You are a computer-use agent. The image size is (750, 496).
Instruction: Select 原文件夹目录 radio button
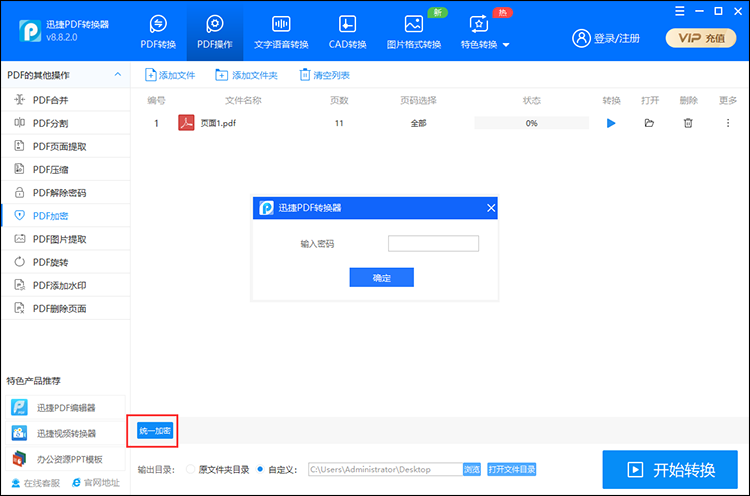pos(190,469)
